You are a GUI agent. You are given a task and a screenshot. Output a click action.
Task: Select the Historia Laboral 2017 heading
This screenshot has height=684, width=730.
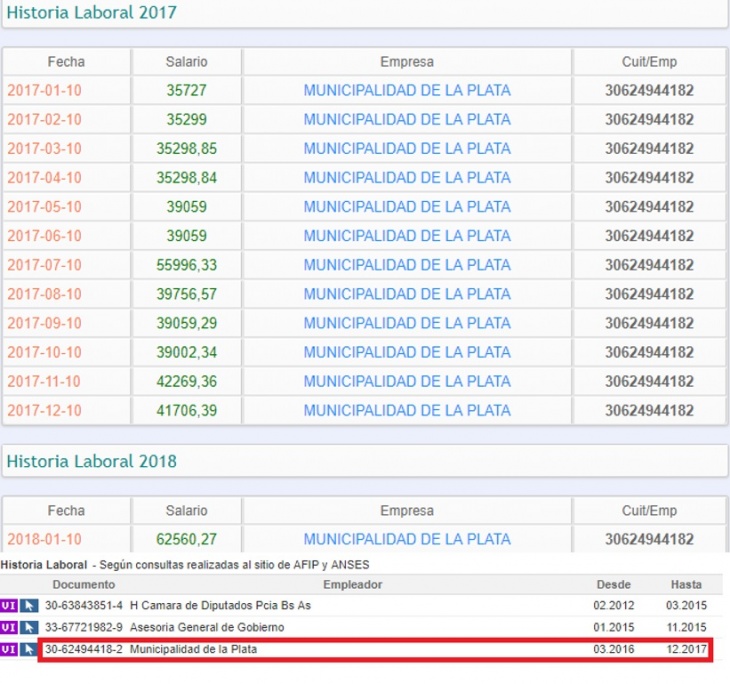92,13
